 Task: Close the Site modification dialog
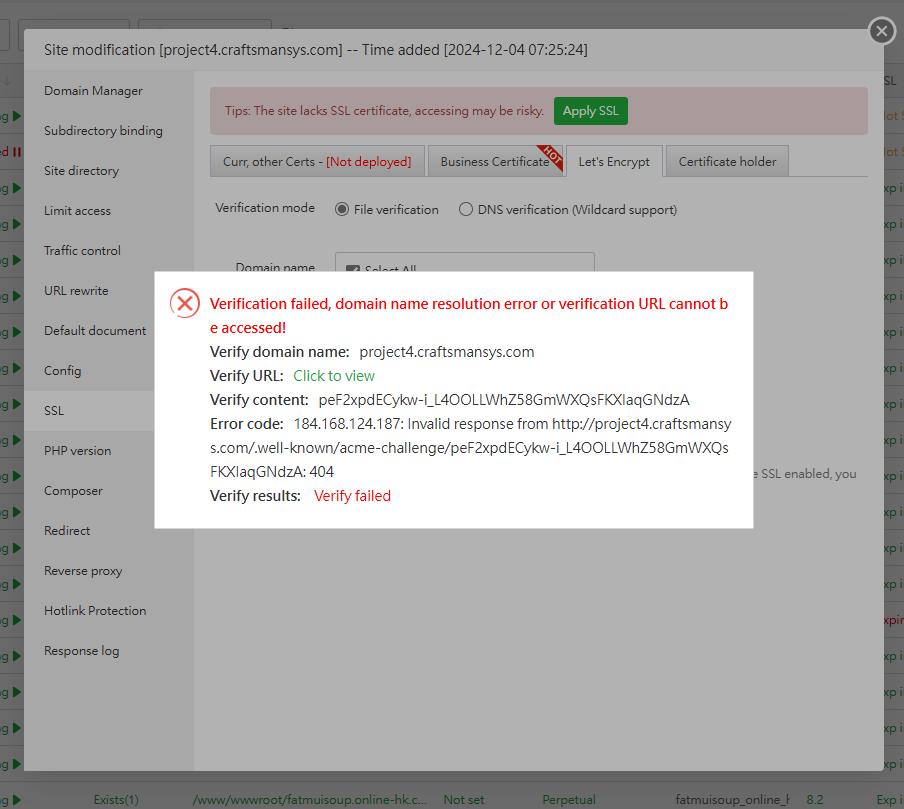tap(881, 31)
